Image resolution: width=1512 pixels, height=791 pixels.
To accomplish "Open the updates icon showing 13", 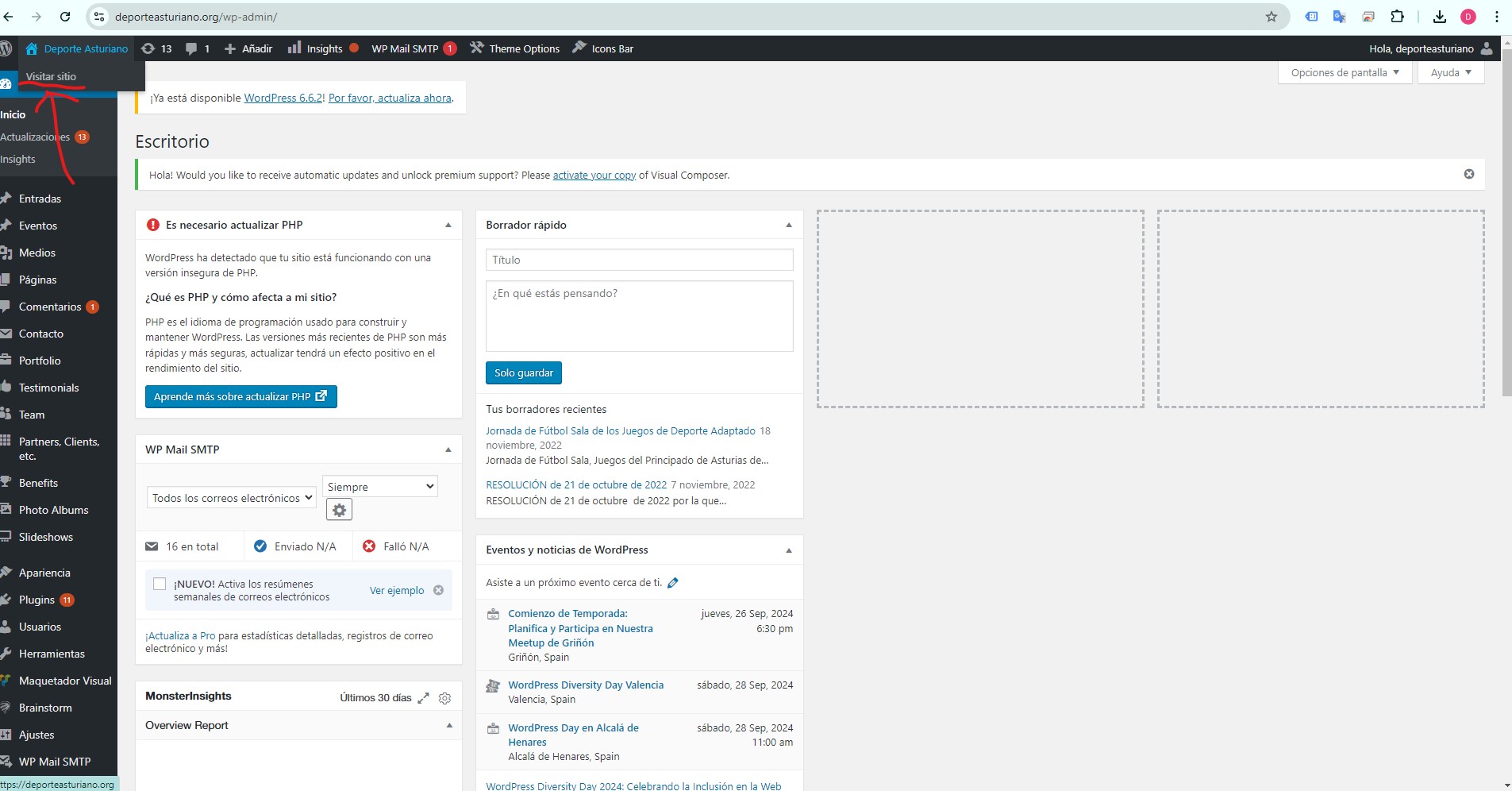I will 148,48.
